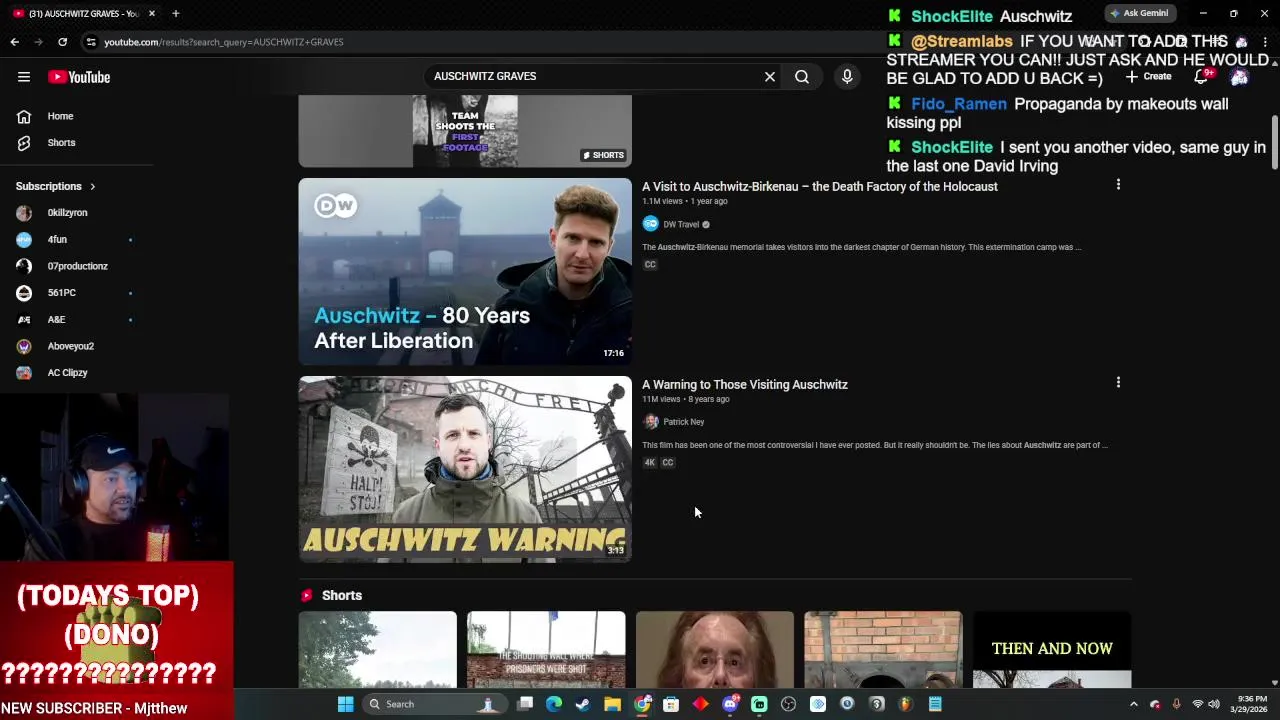
Task: Click the Patrick Ney channel avatar
Action: pyautogui.click(x=651, y=422)
